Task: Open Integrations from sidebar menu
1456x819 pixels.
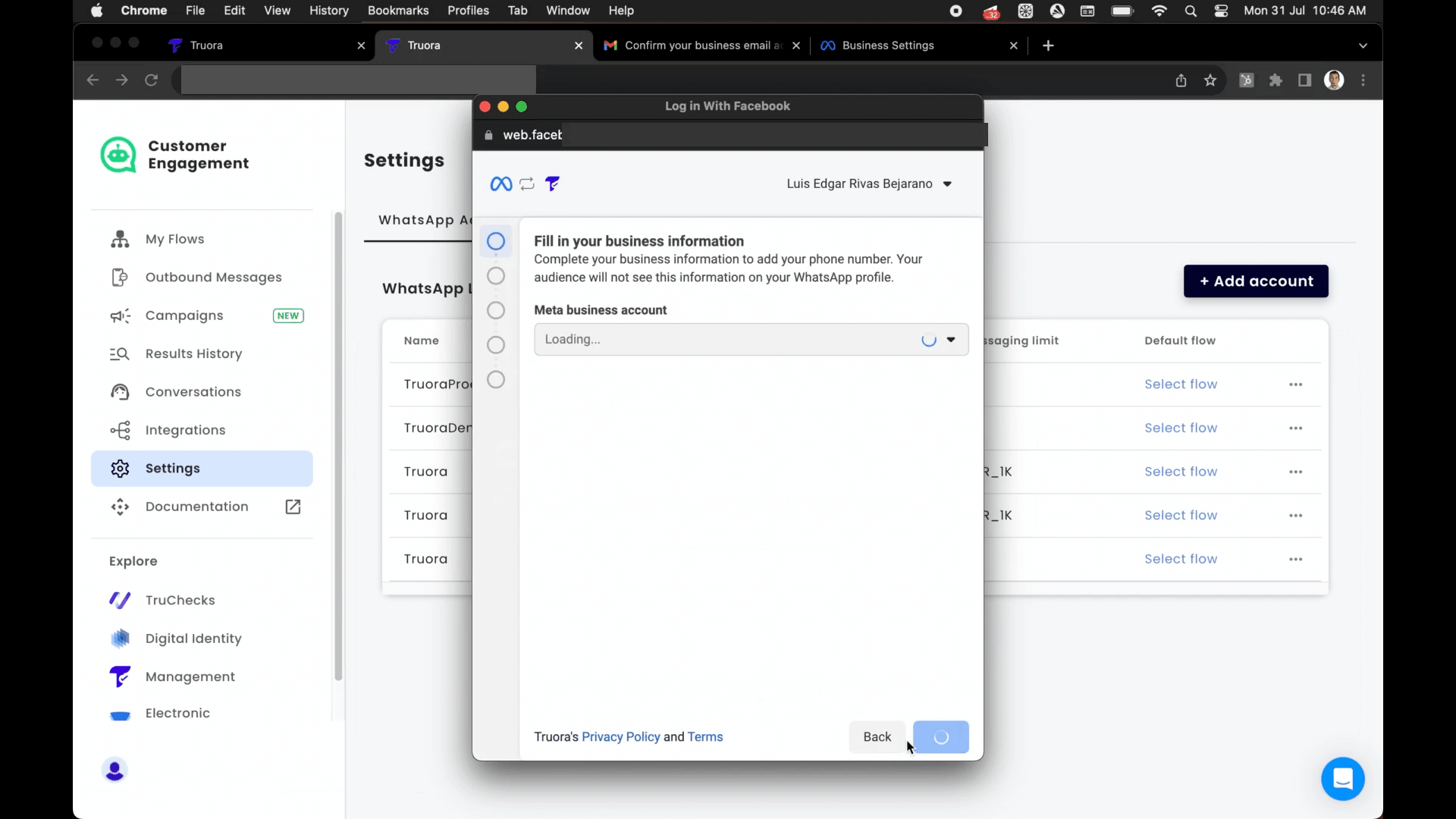Action: (x=185, y=430)
